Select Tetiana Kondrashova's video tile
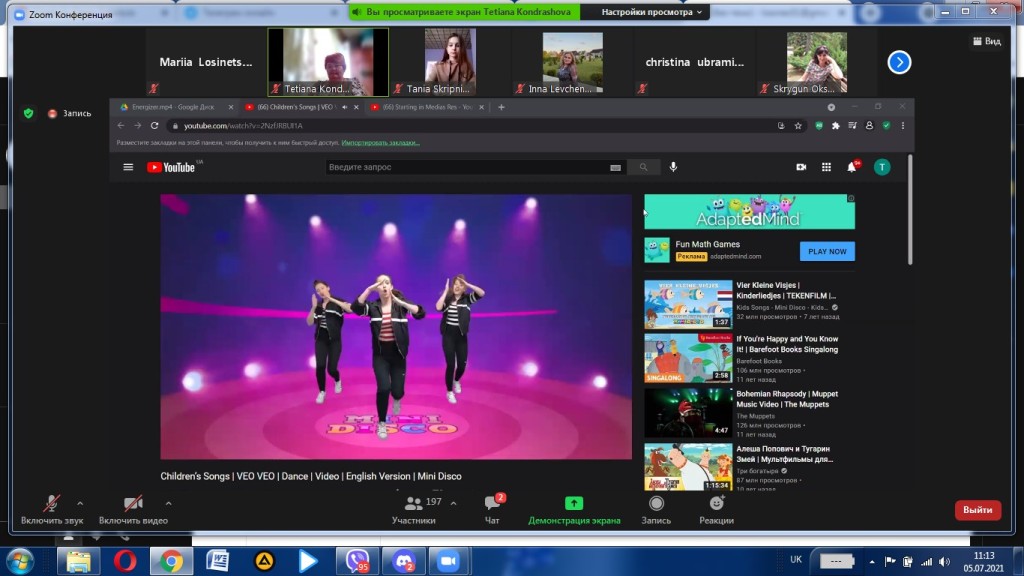This screenshot has width=1024, height=576. [x=328, y=62]
